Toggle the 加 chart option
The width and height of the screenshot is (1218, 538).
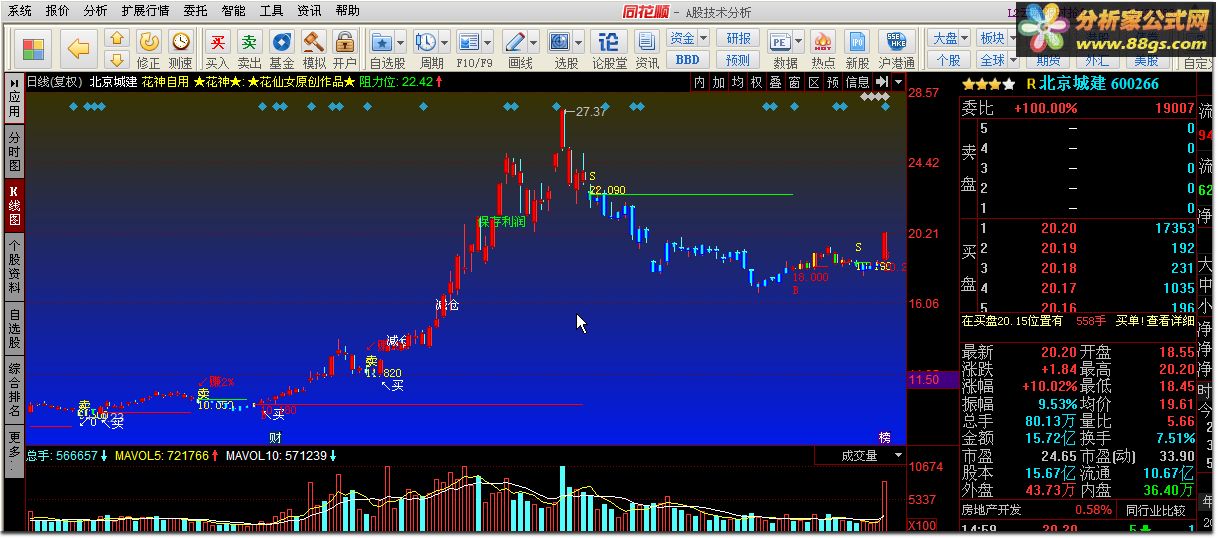click(718, 82)
